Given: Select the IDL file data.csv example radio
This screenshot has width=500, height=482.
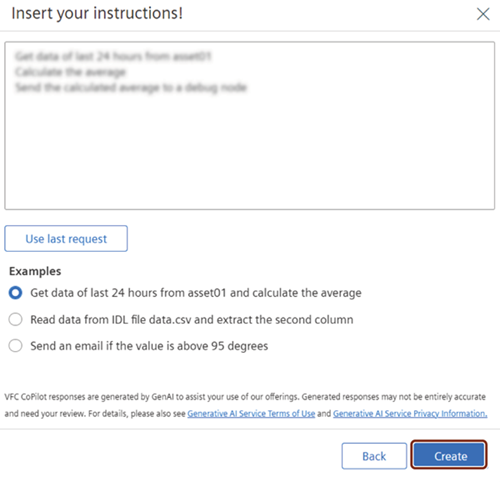Looking at the screenshot, I should pyautogui.click(x=15, y=319).
